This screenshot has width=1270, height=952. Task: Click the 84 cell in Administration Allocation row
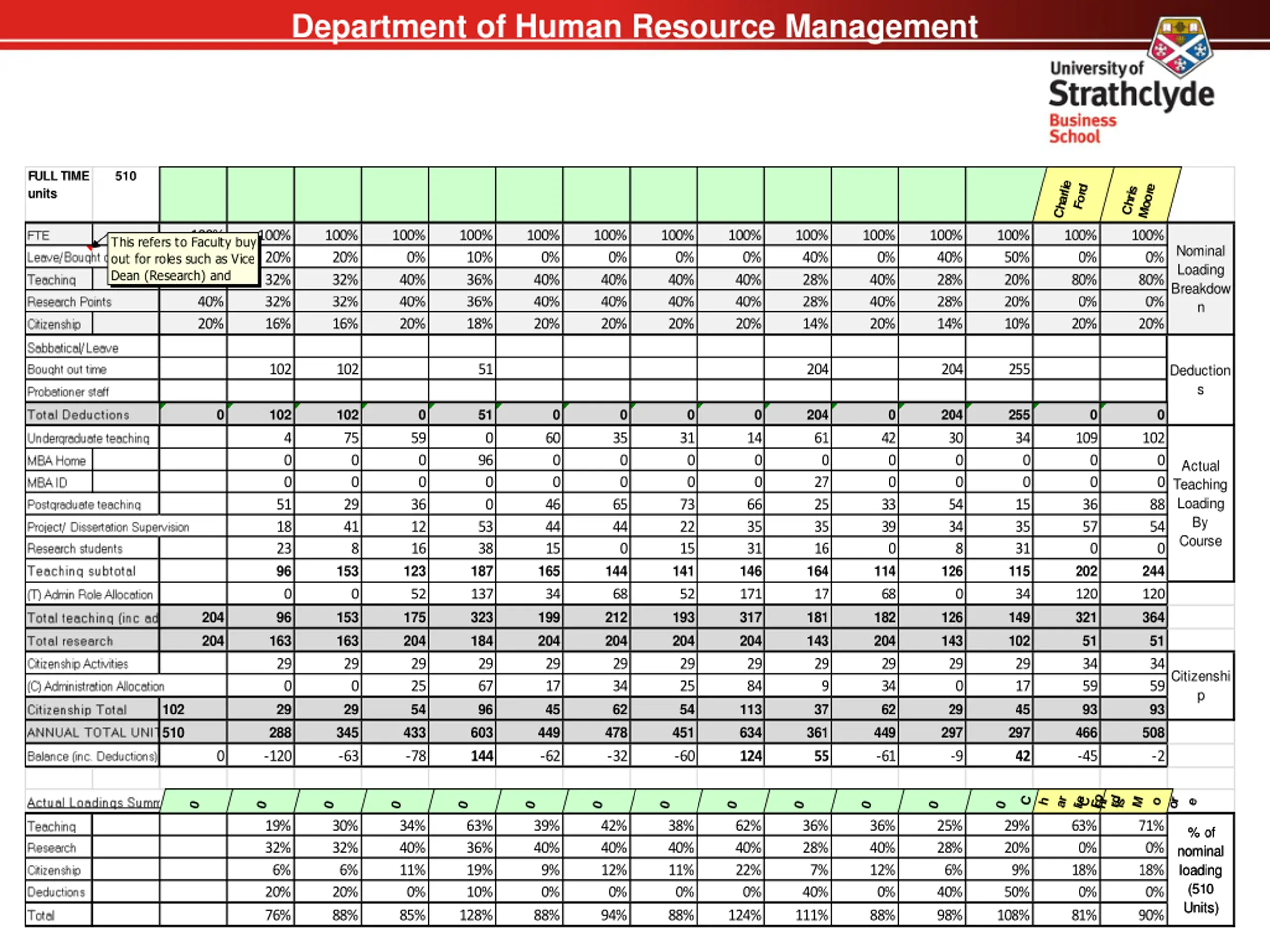(731, 686)
